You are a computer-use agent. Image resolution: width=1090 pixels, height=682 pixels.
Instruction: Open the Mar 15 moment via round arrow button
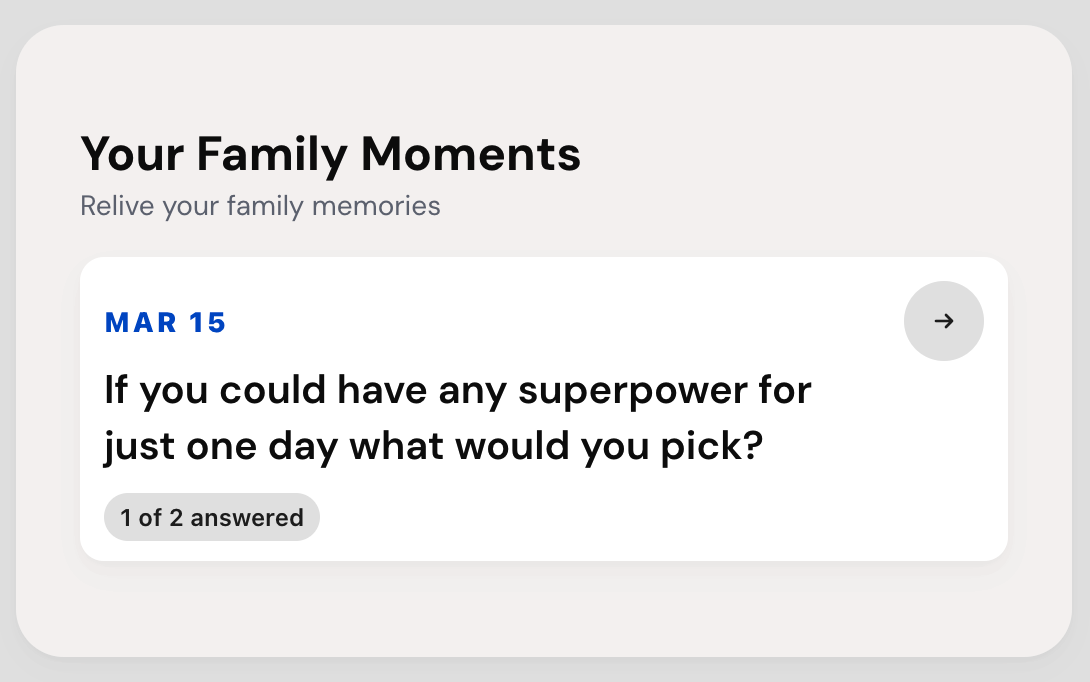click(x=943, y=321)
